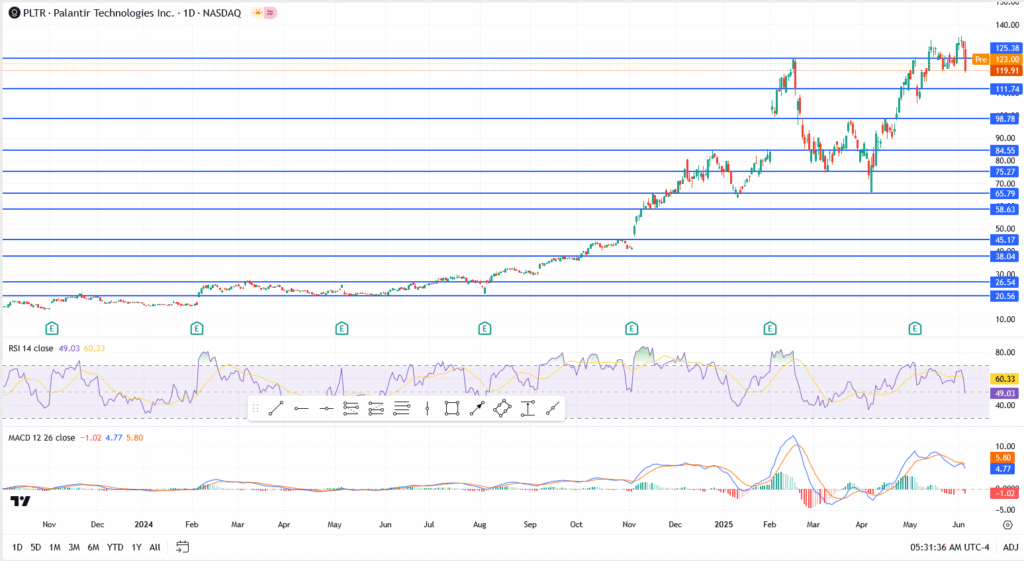Pick the arrow drawing tool
The height and width of the screenshot is (561, 1024).
pos(477,408)
